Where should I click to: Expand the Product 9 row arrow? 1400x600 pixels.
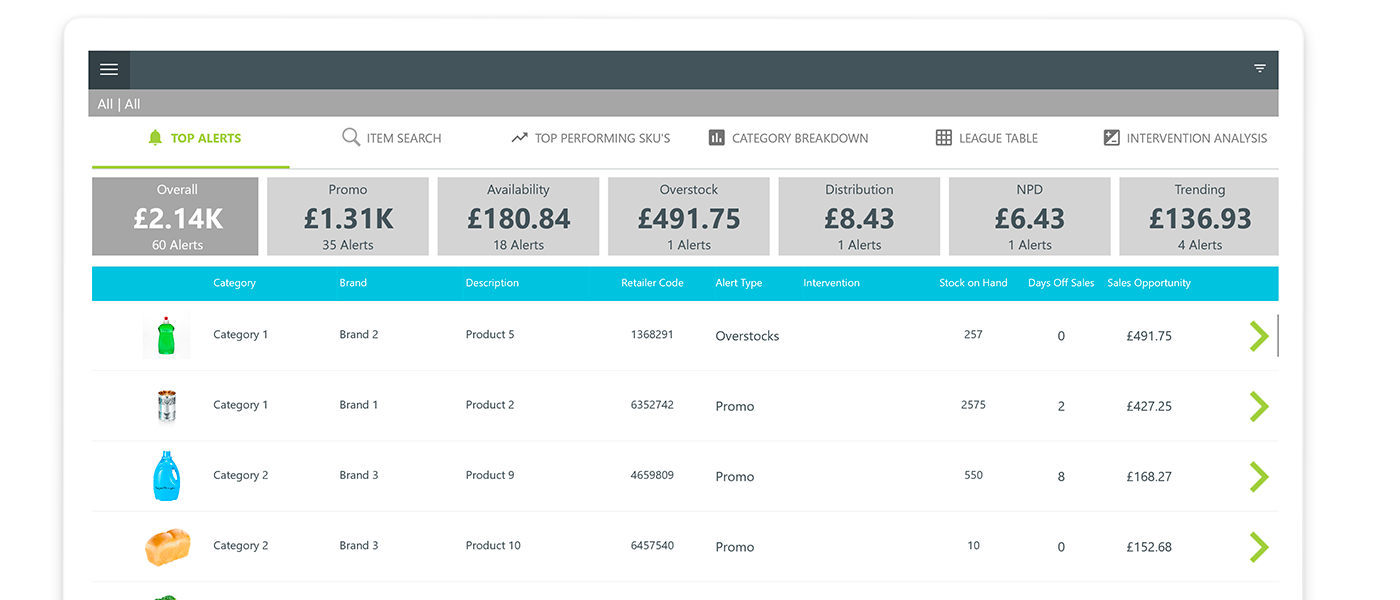(x=1259, y=476)
